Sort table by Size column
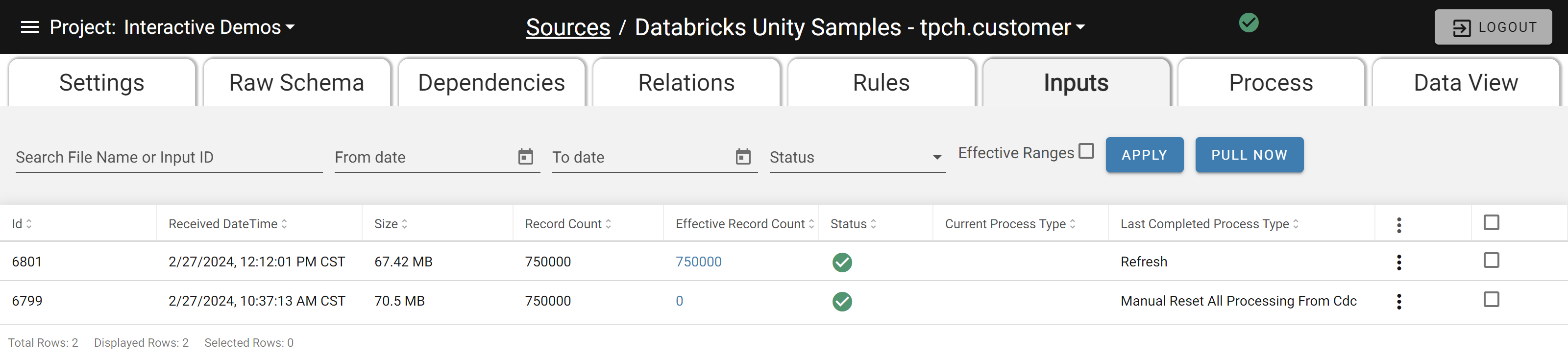 tap(391, 224)
